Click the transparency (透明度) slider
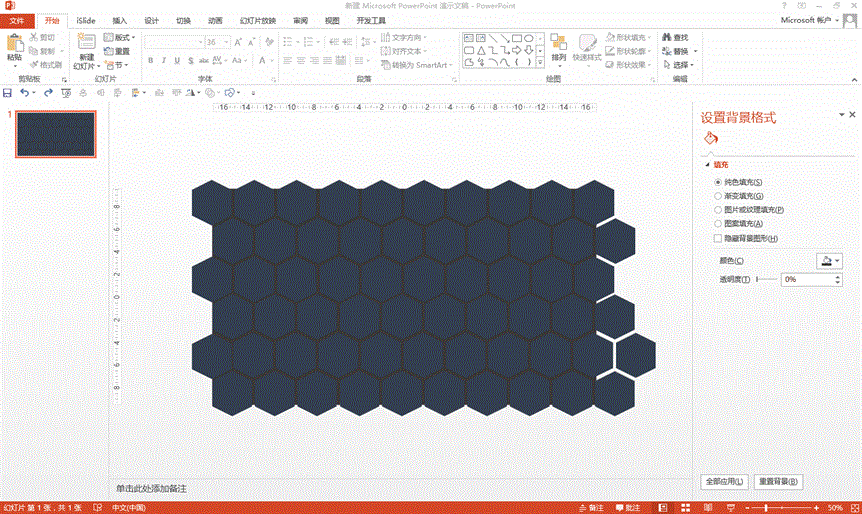Image resolution: width=862 pixels, height=514 pixels. pos(767,279)
